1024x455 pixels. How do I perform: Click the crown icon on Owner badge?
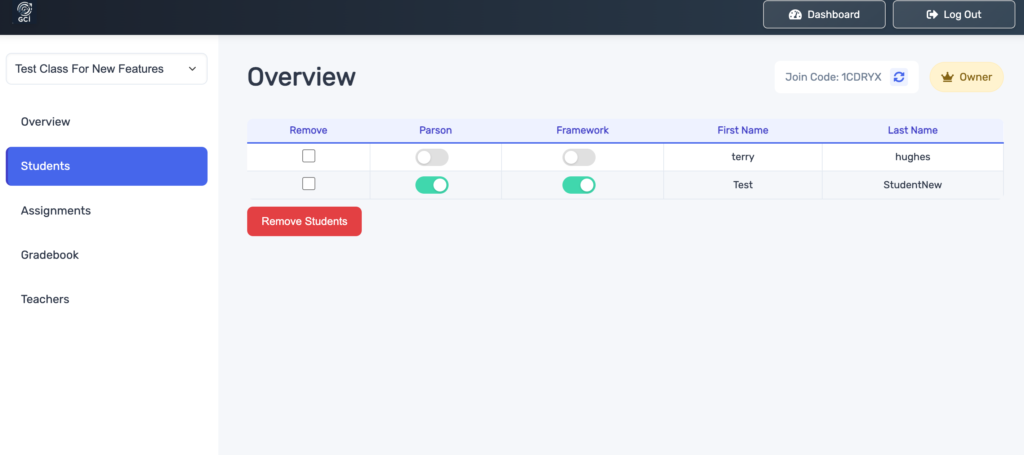coord(947,77)
